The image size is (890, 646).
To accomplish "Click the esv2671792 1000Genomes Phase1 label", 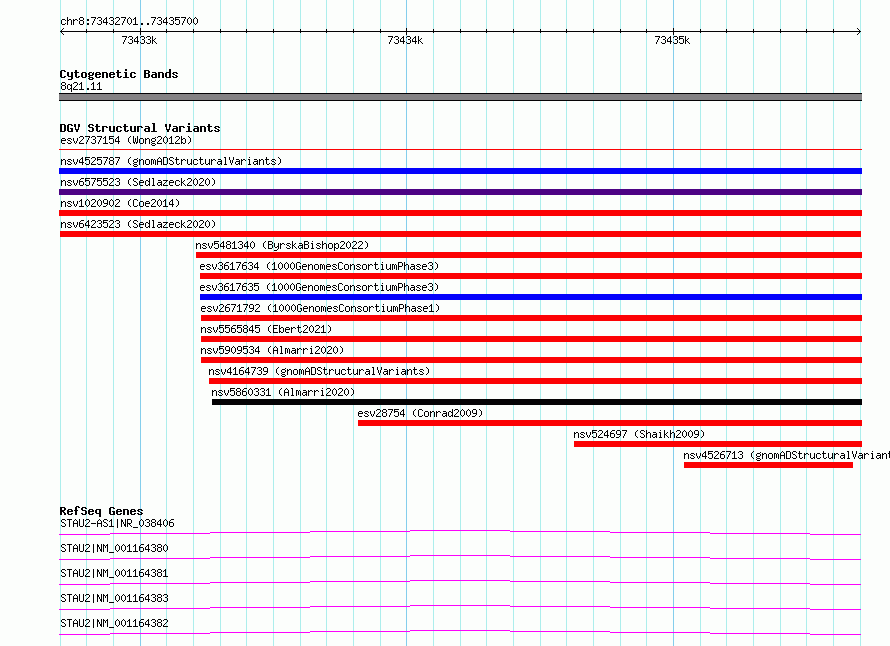I will coord(320,308).
